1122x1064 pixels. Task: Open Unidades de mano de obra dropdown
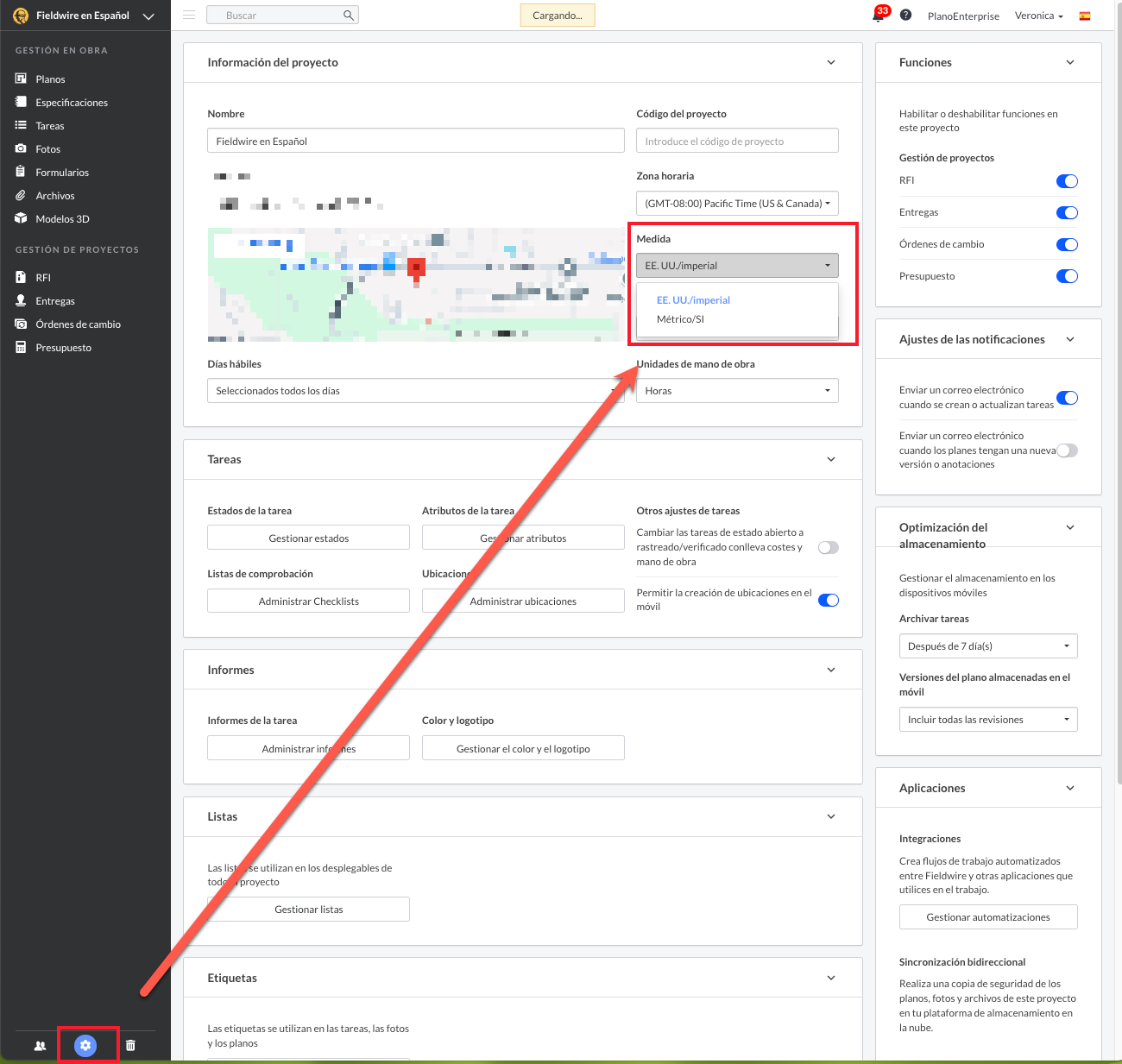pyautogui.click(x=737, y=391)
